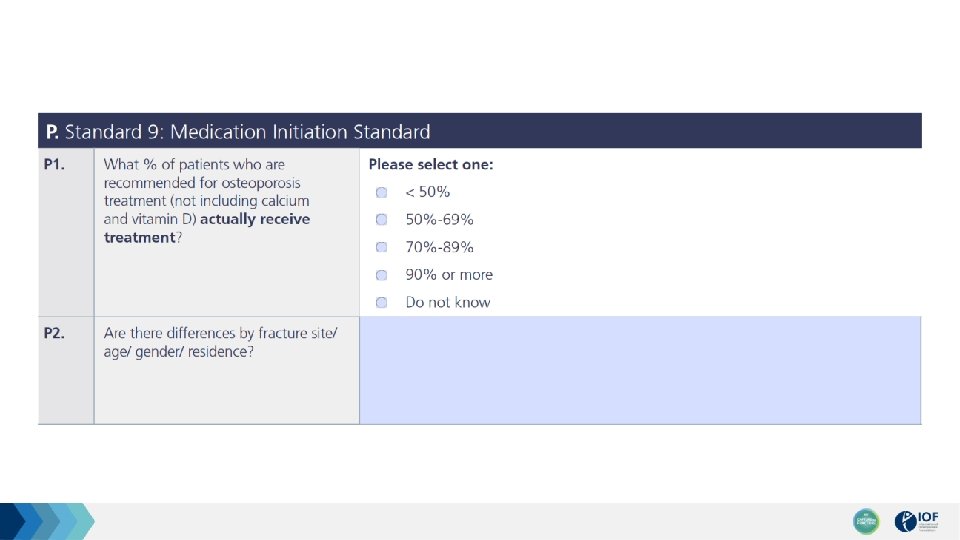Select the "< 50%" radio button

[x=381, y=193]
